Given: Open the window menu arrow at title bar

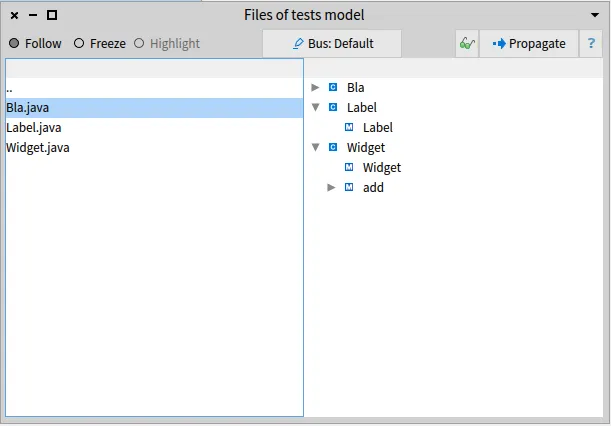Looking at the screenshot, I should (x=595, y=15).
